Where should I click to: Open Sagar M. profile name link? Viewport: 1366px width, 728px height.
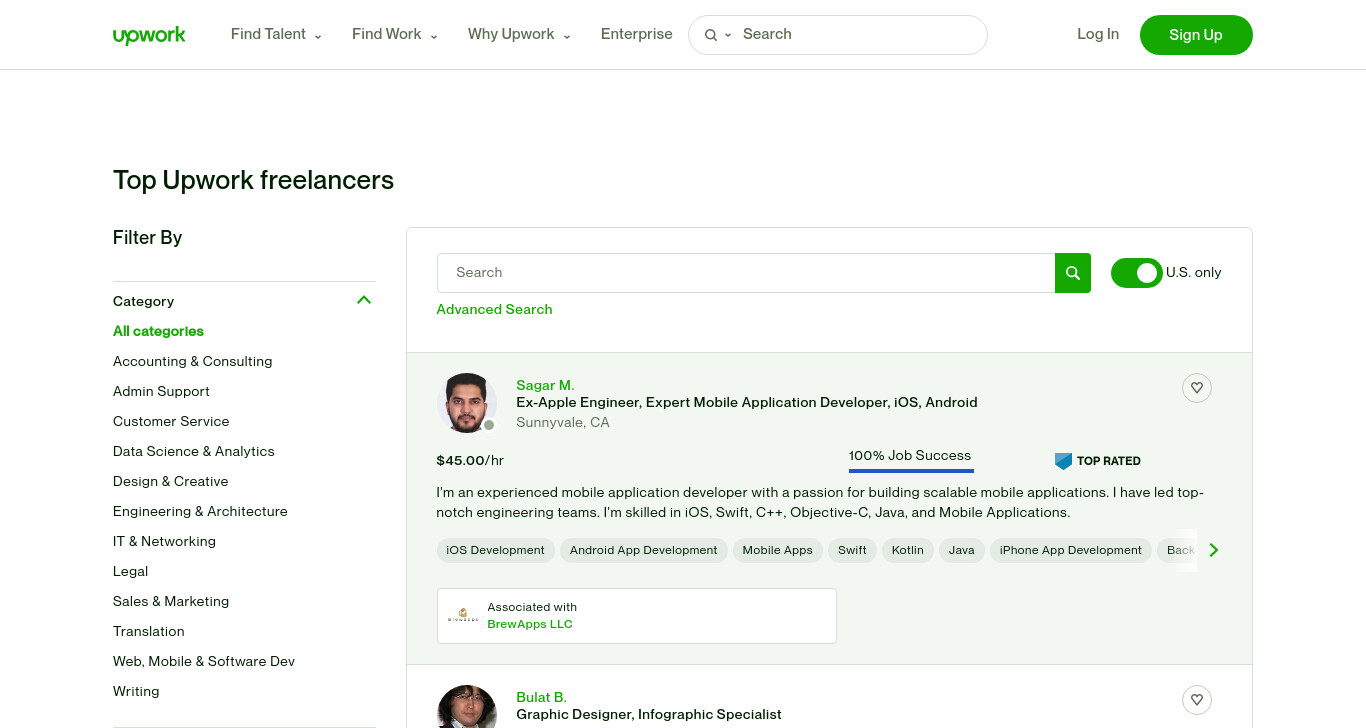click(x=545, y=385)
